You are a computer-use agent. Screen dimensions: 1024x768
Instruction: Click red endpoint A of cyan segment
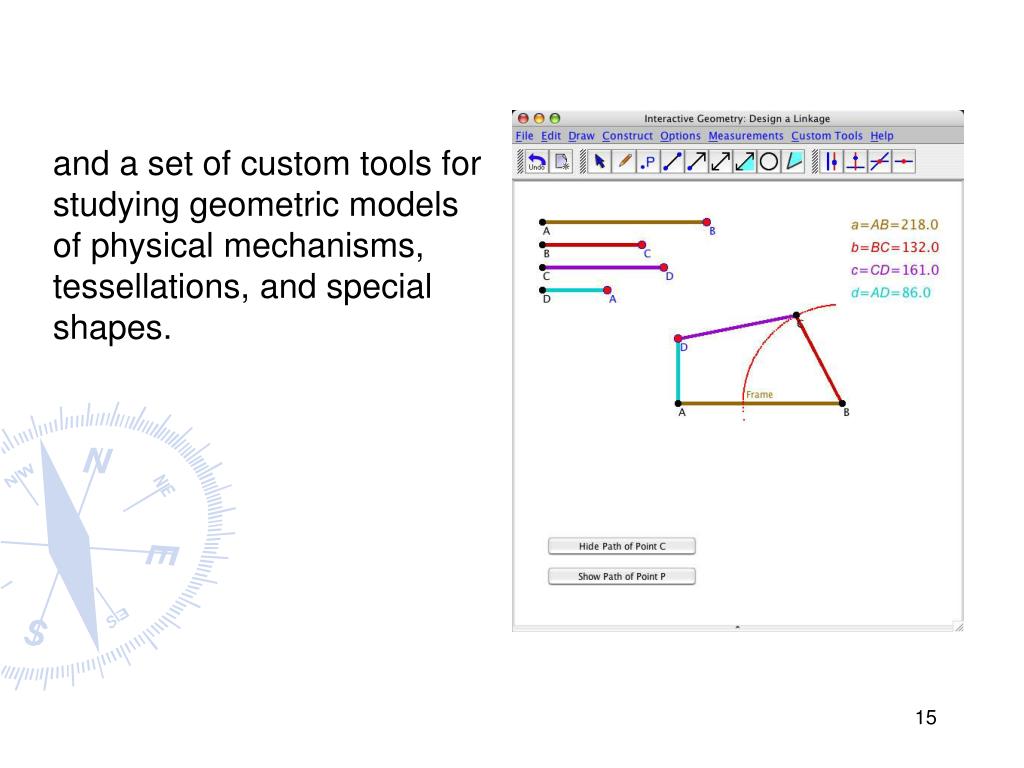pyautogui.click(x=607, y=290)
